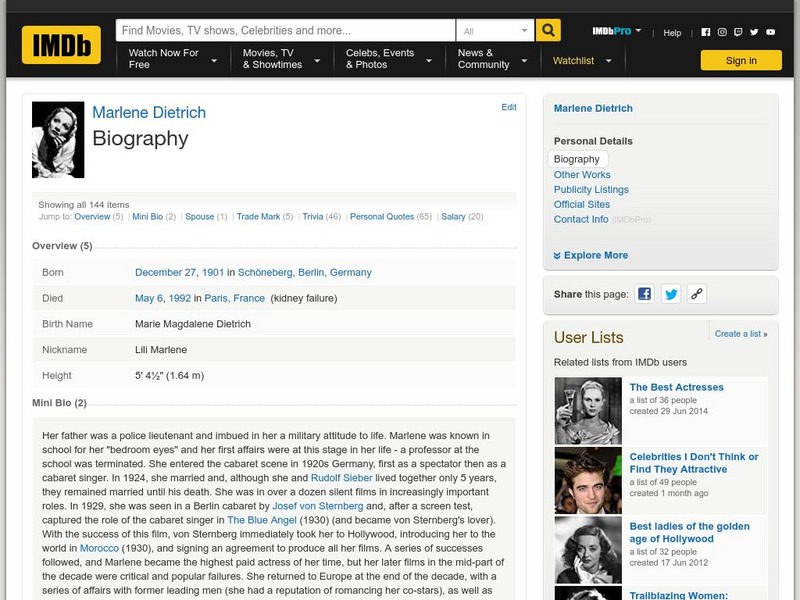Screen dimensions: 800x600
Task: Click the Twitter icon in the header
Action: tap(754, 32)
